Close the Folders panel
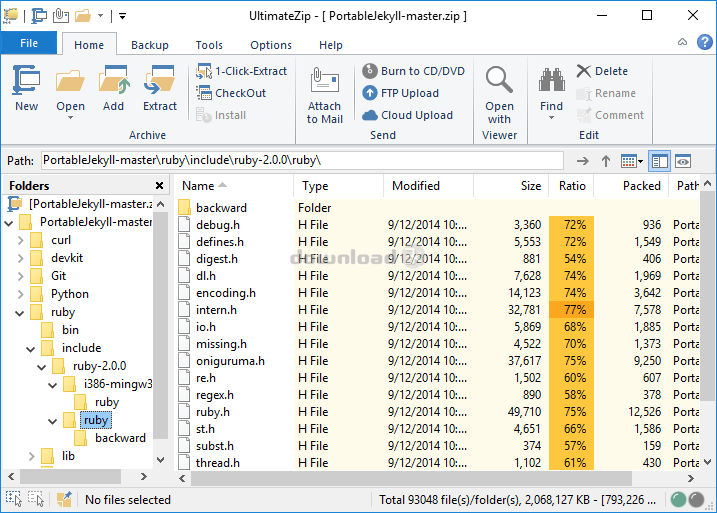The width and height of the screenshot is (717, 513). pyautogui.click(x=159, y=185)
